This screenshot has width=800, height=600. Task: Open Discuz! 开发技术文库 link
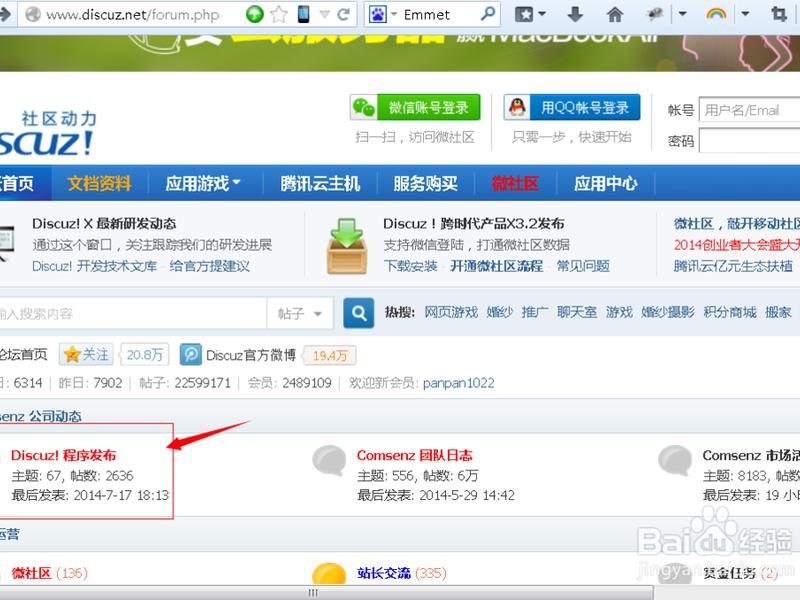94,266
